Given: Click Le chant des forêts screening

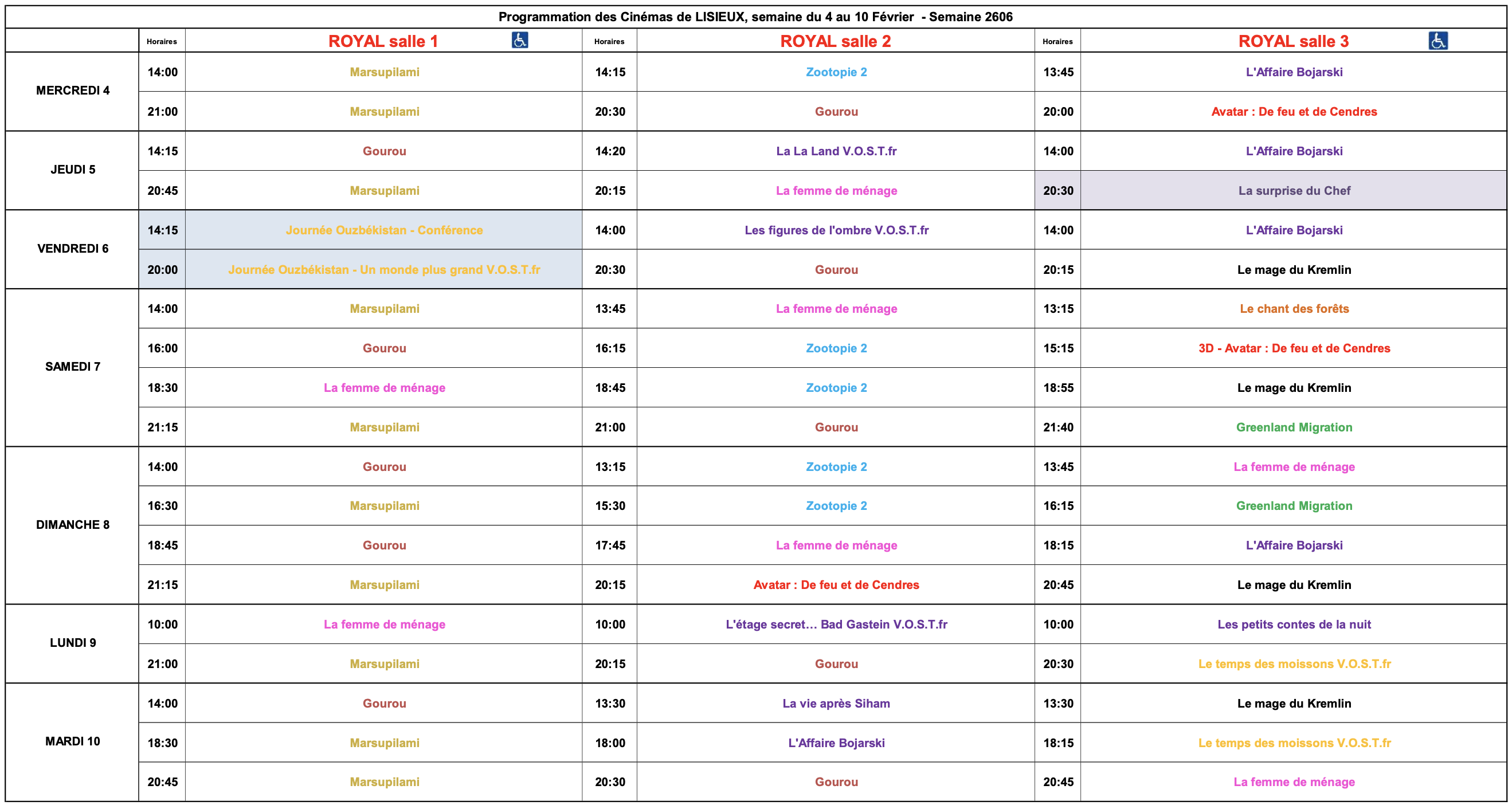Looking at the screenshot, I should tap(1294, 309).
